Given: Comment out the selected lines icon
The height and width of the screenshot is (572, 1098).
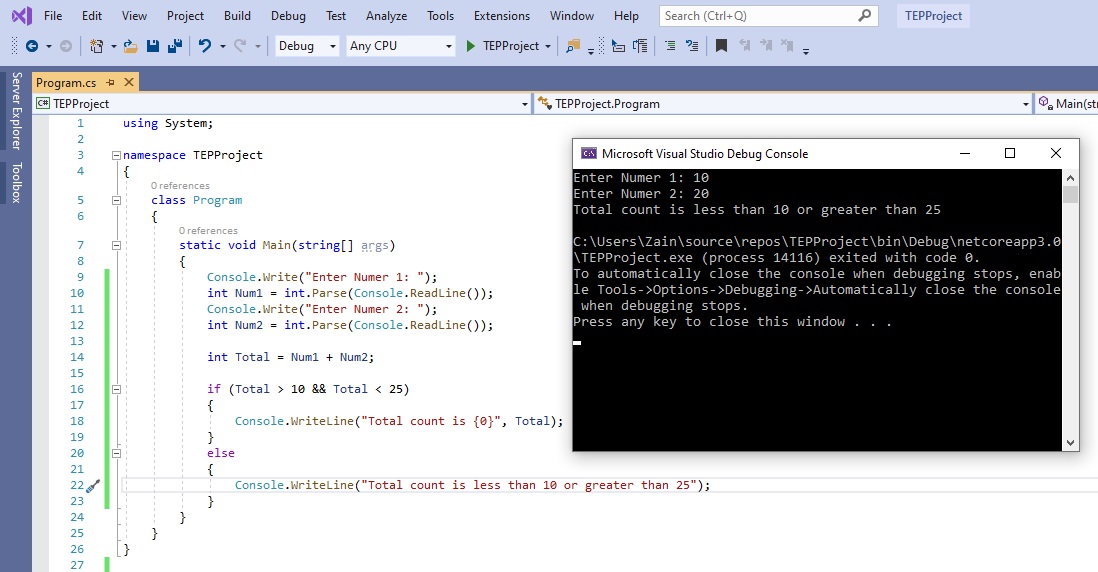Looking at the screenshot, I should [x=670, y=46].
